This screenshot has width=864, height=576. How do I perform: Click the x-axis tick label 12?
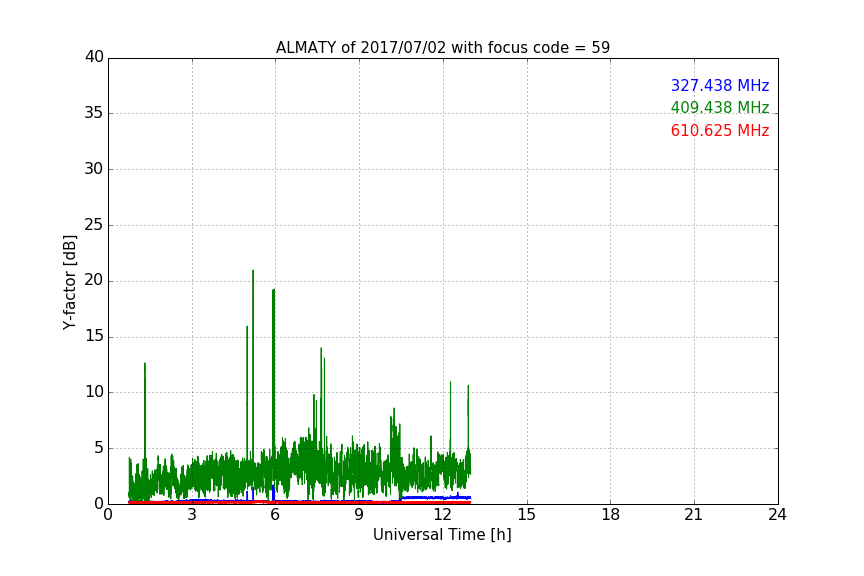(x=443, y=515)
